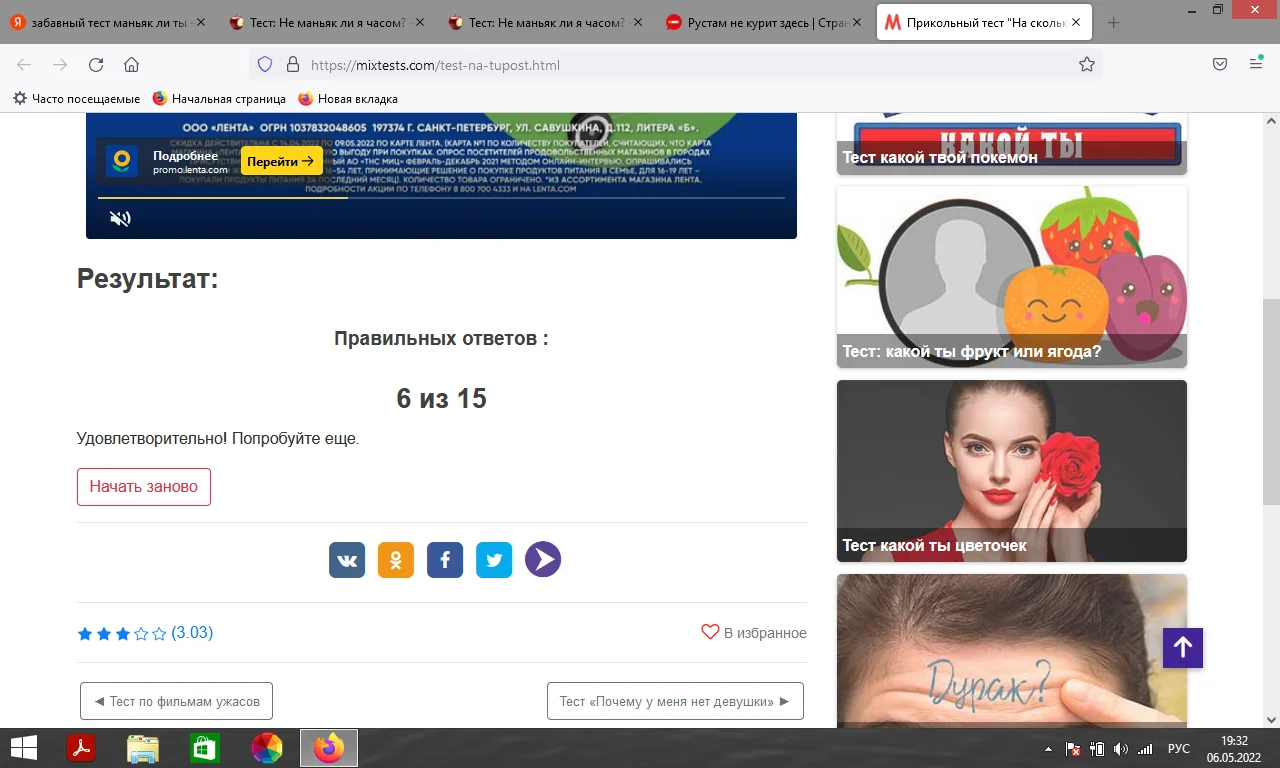1280x768 pixels.
Task: Share the result on Twitter
Action: [x=493, y=559]
